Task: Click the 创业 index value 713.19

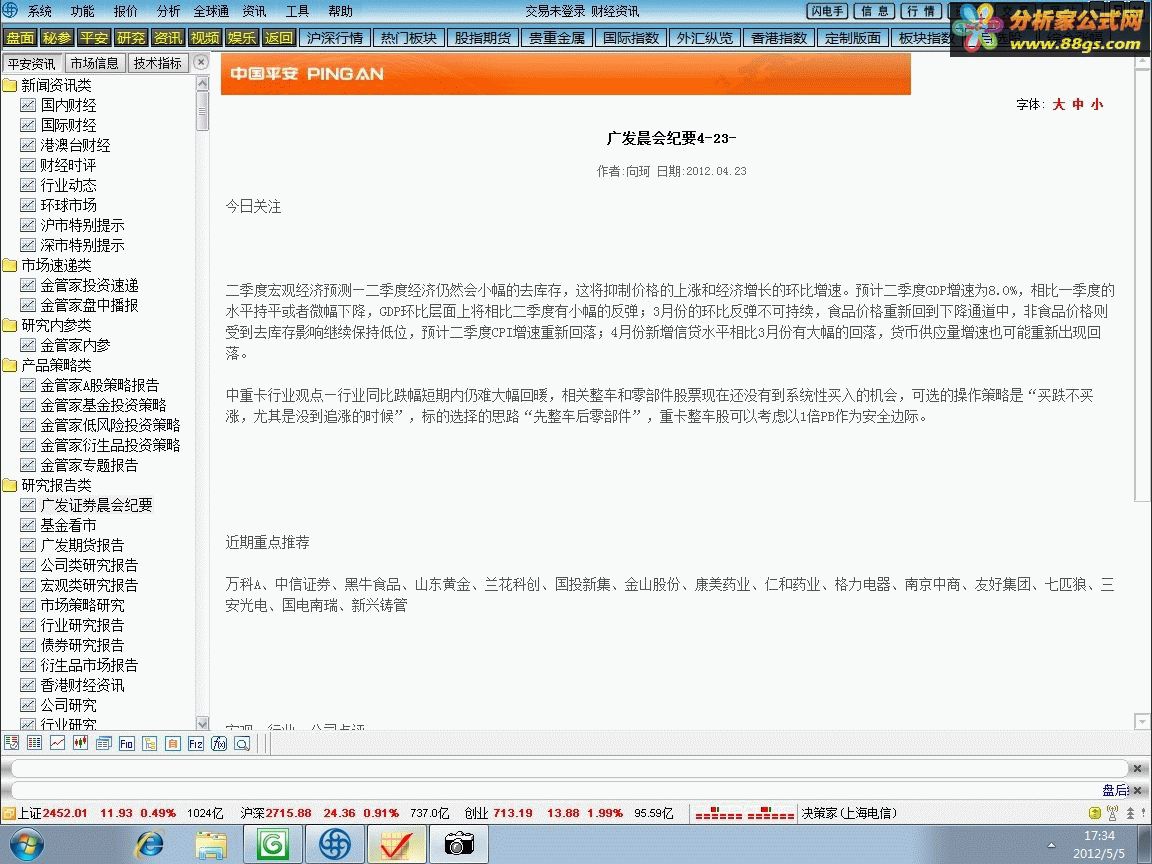Action: pos(513,813)
